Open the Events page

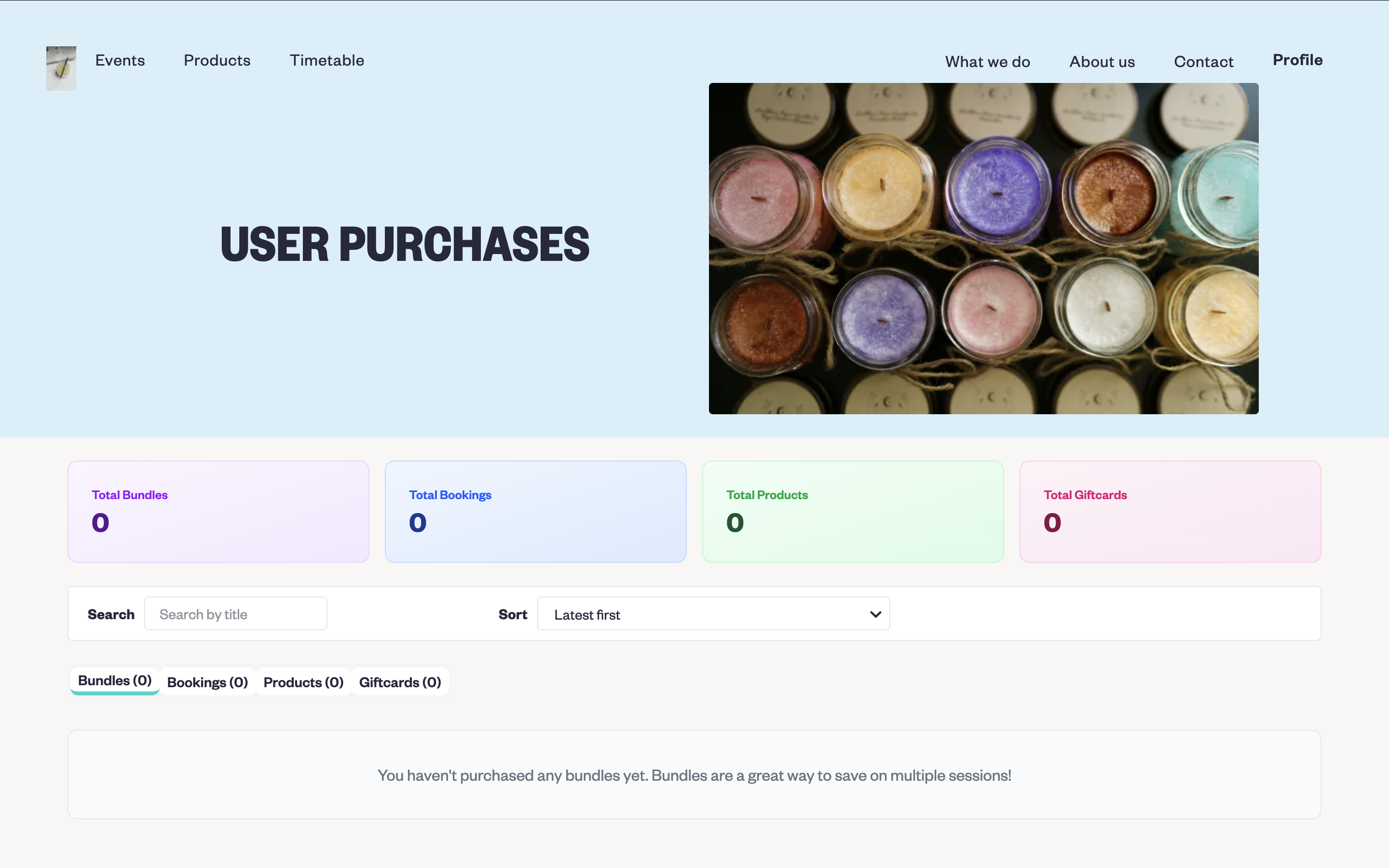(120, 60)
